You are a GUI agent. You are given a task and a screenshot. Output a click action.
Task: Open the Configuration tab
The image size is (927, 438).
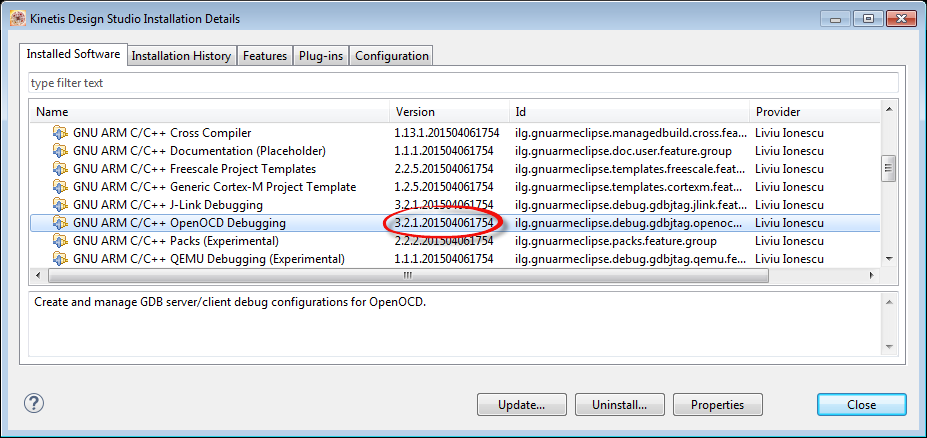click(x=391, y=56)
